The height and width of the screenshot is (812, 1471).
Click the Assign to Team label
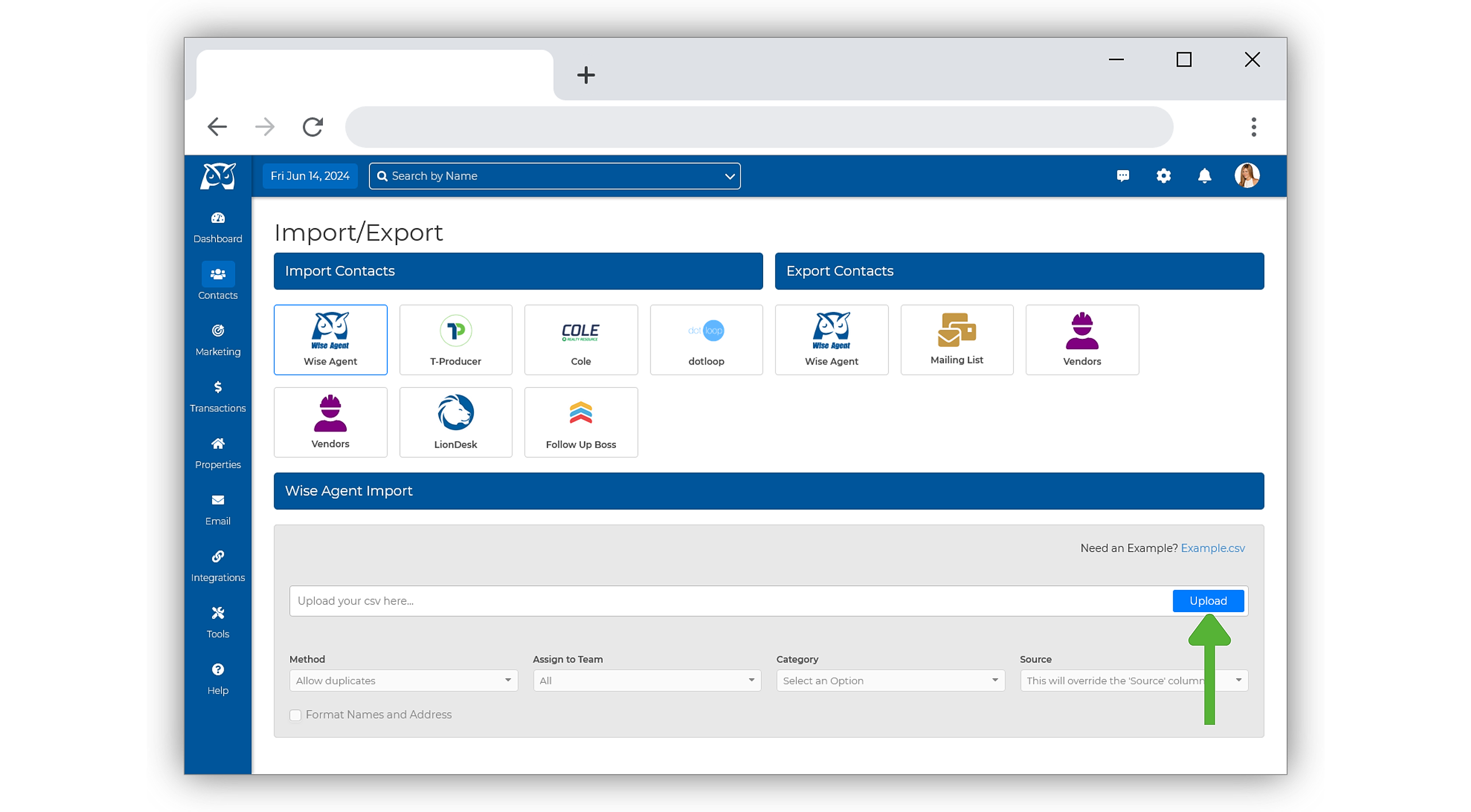(x=568, y=659)
